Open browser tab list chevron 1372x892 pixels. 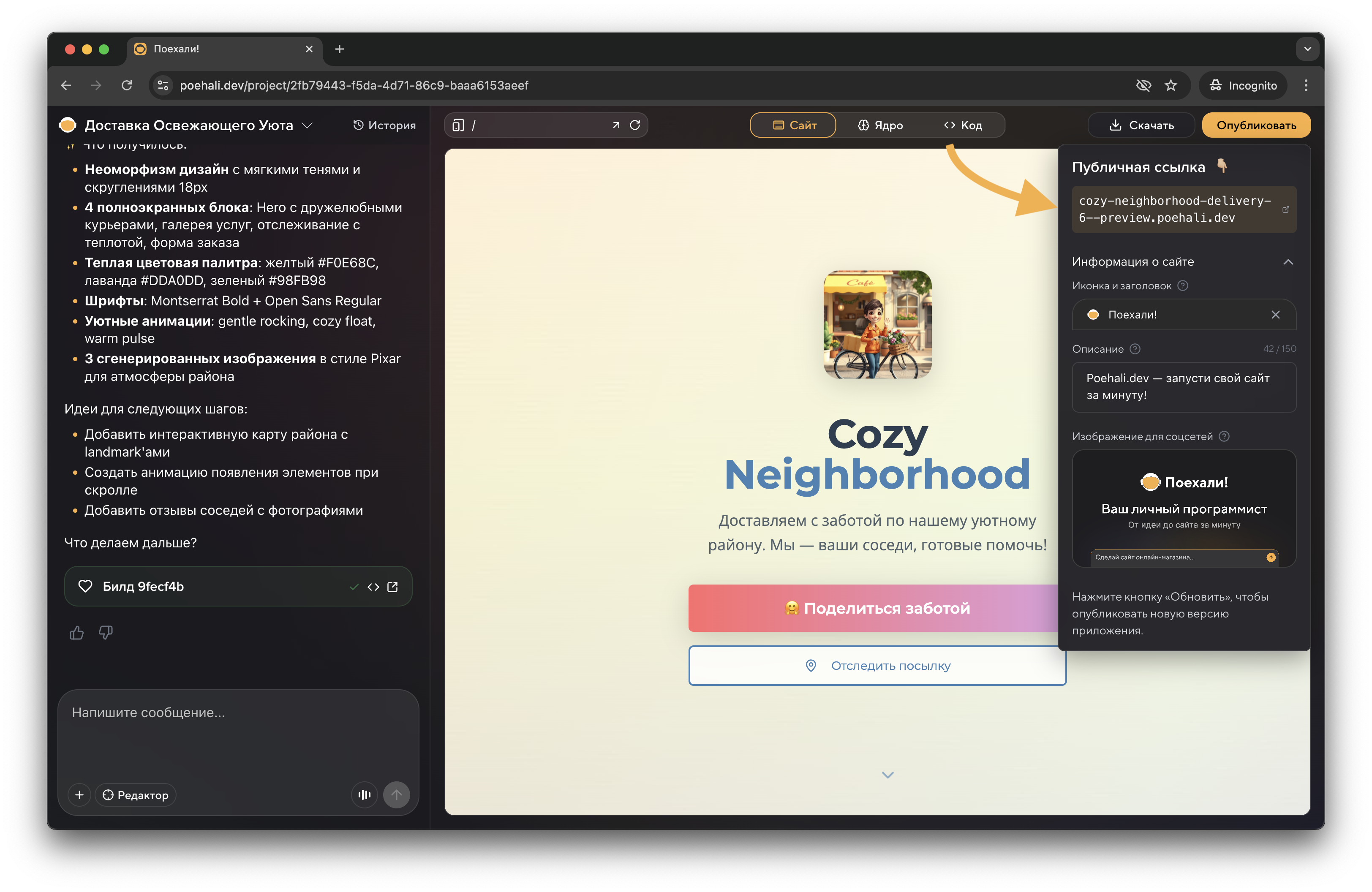[x=1307, y=49]
